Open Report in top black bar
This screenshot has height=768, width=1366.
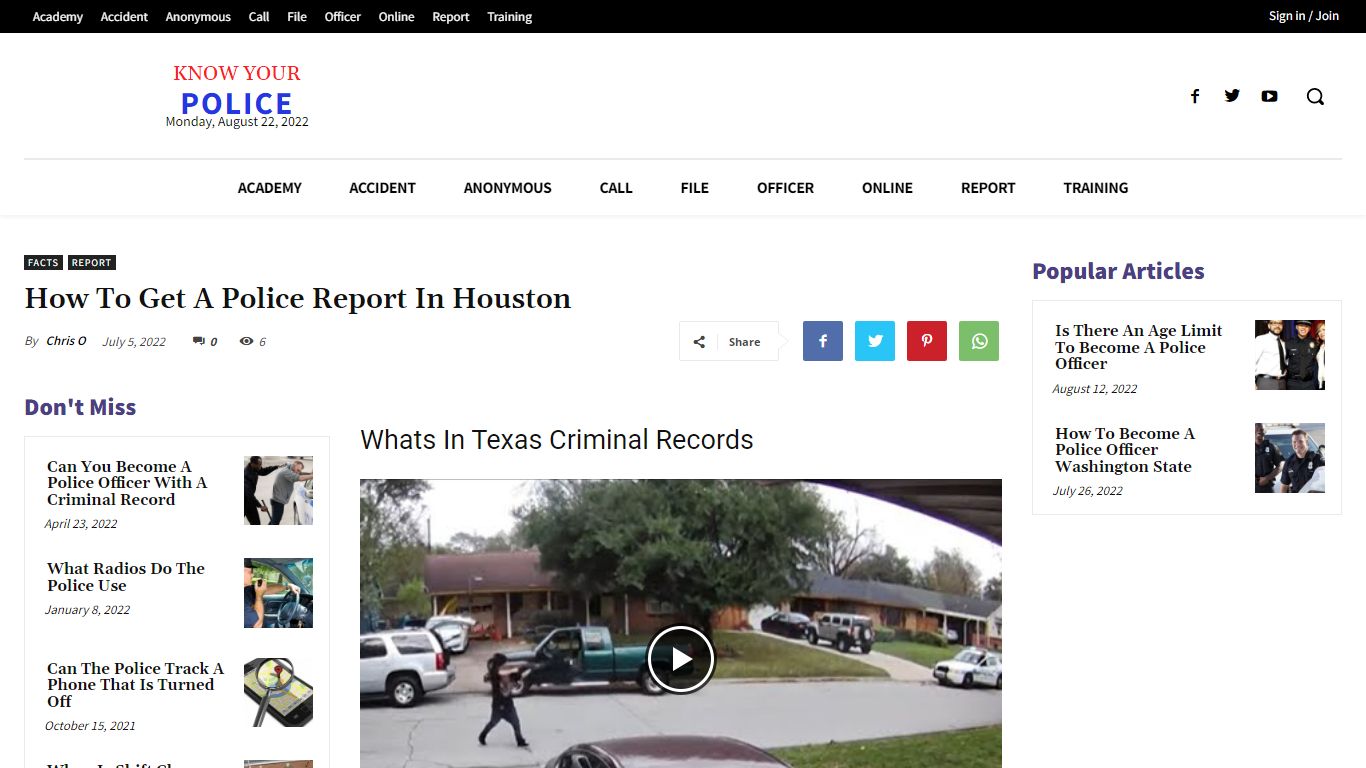click(451, 16)
